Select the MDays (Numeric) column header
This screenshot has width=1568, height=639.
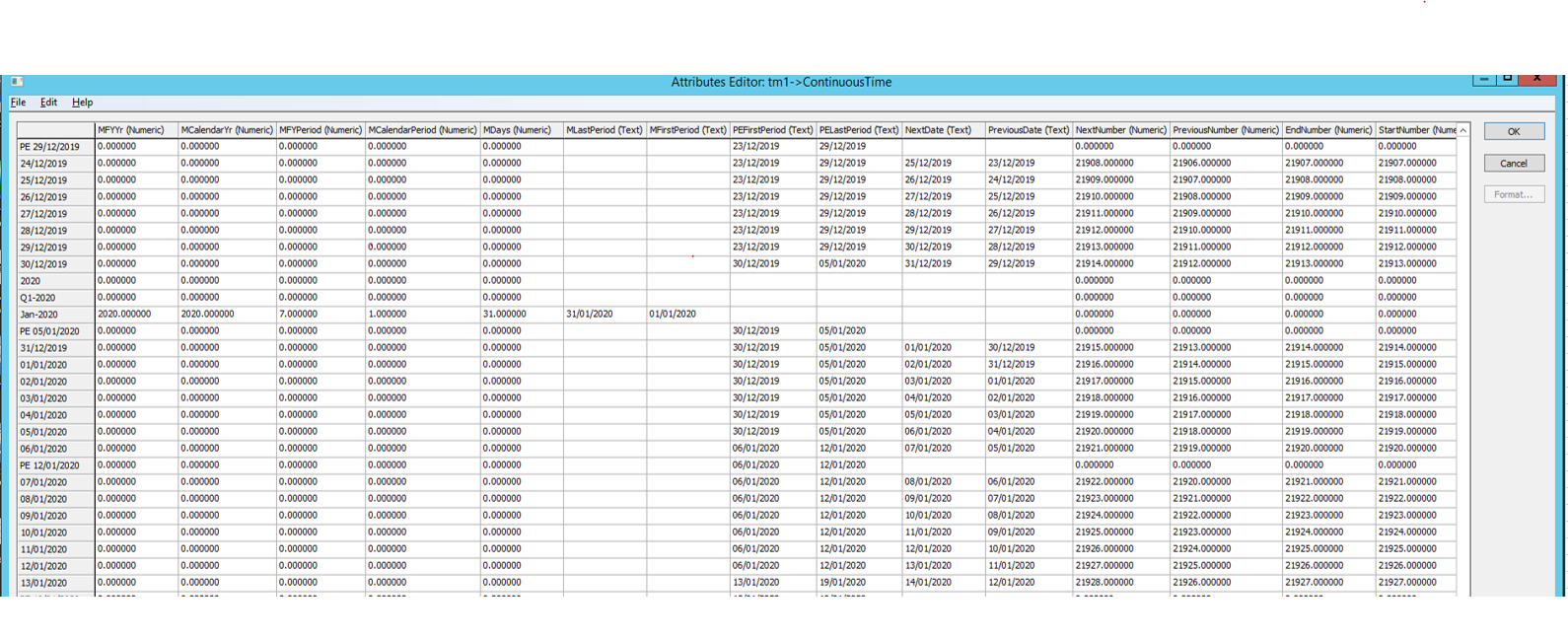tap(522, 130)
